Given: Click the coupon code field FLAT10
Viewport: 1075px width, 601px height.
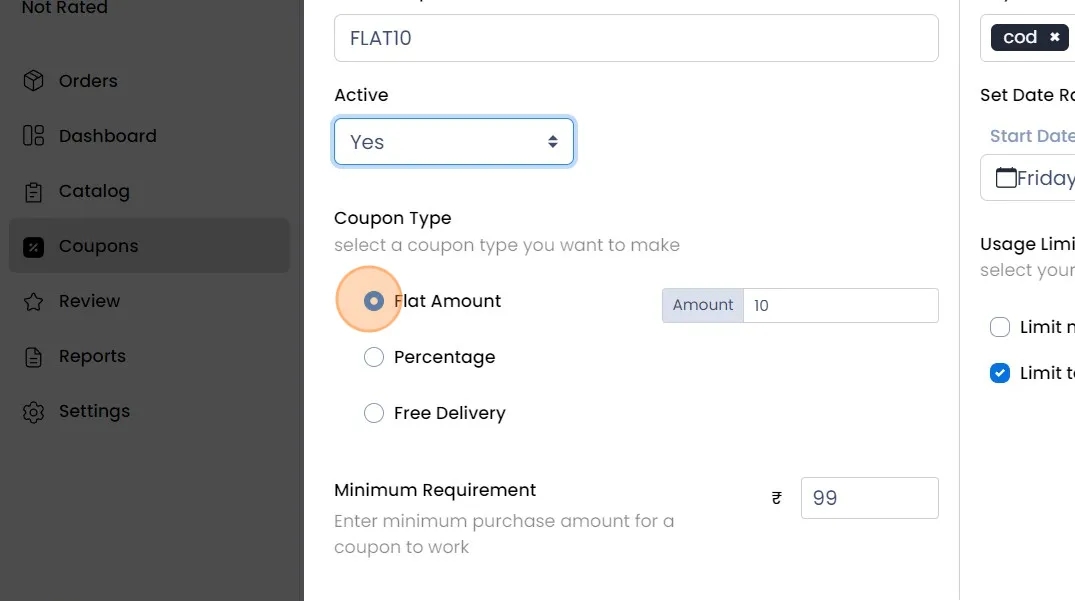Looking at the screenshot, I should coord(635,39).
